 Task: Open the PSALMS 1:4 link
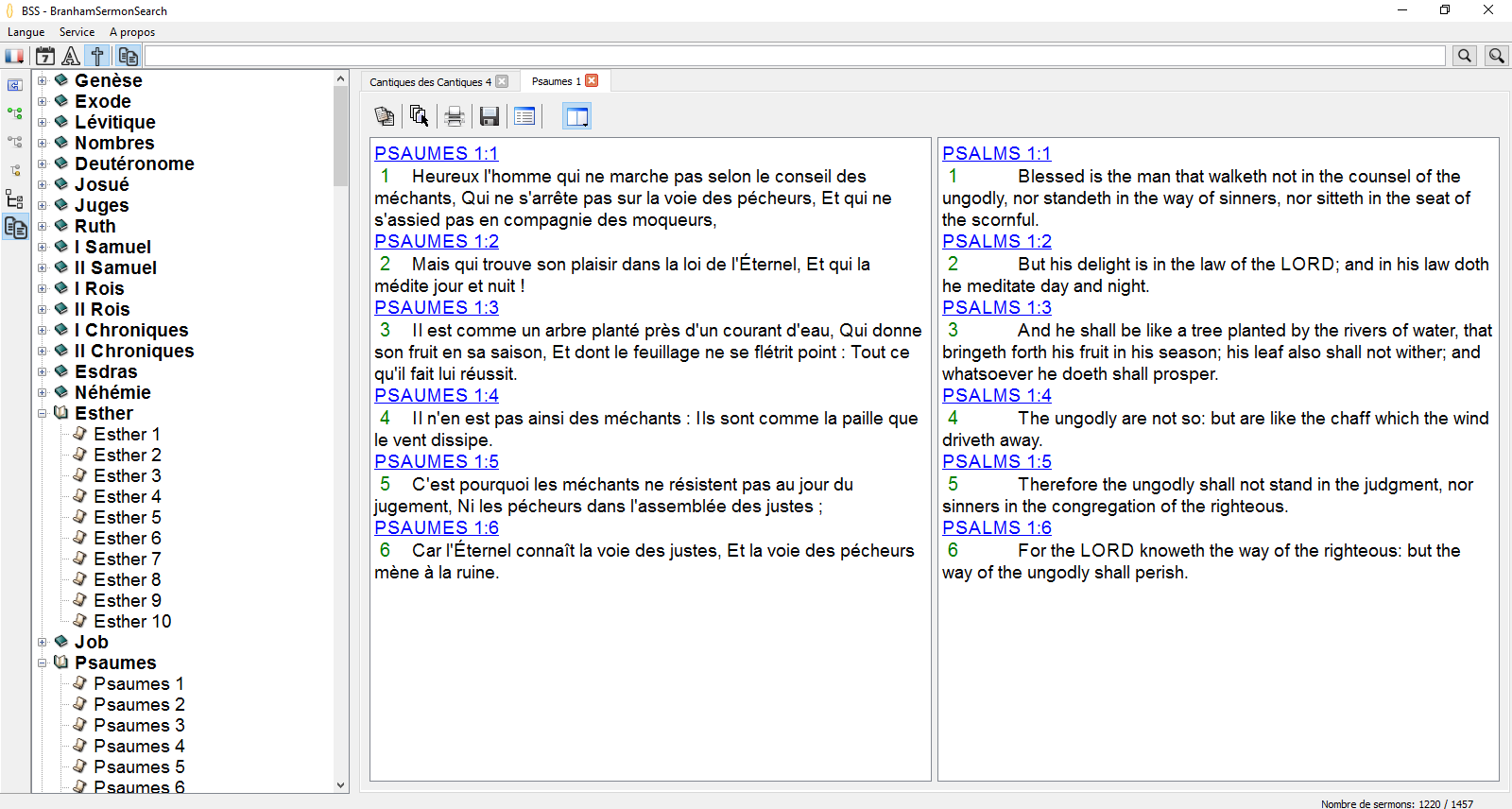pyautogui.click(x=997, y=395)
